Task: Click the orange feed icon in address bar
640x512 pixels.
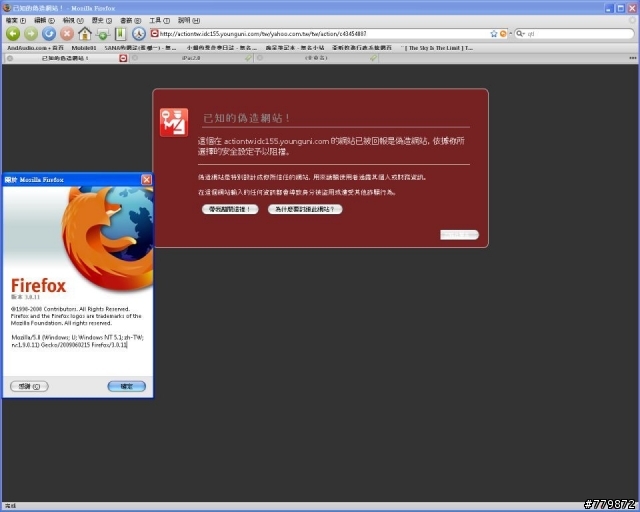Action: 503,33
